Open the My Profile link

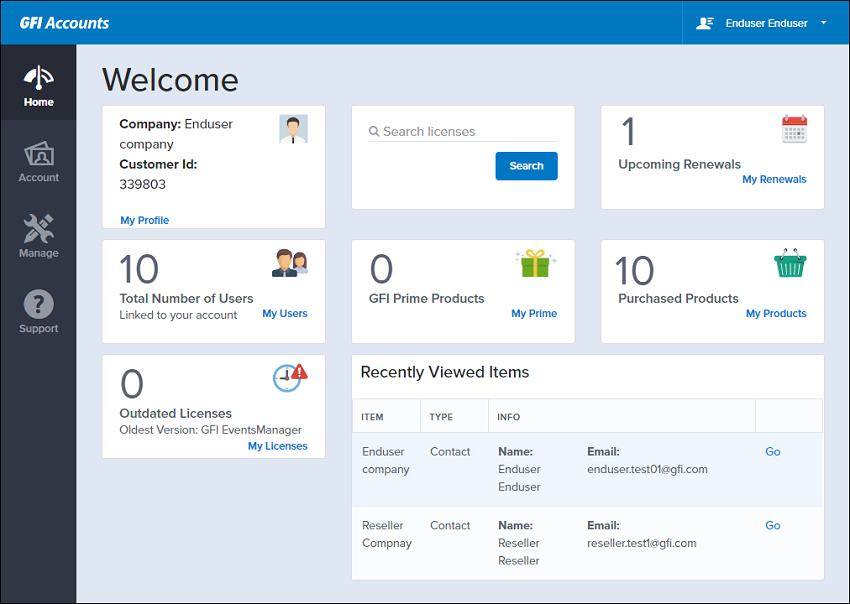pos(145,220)
